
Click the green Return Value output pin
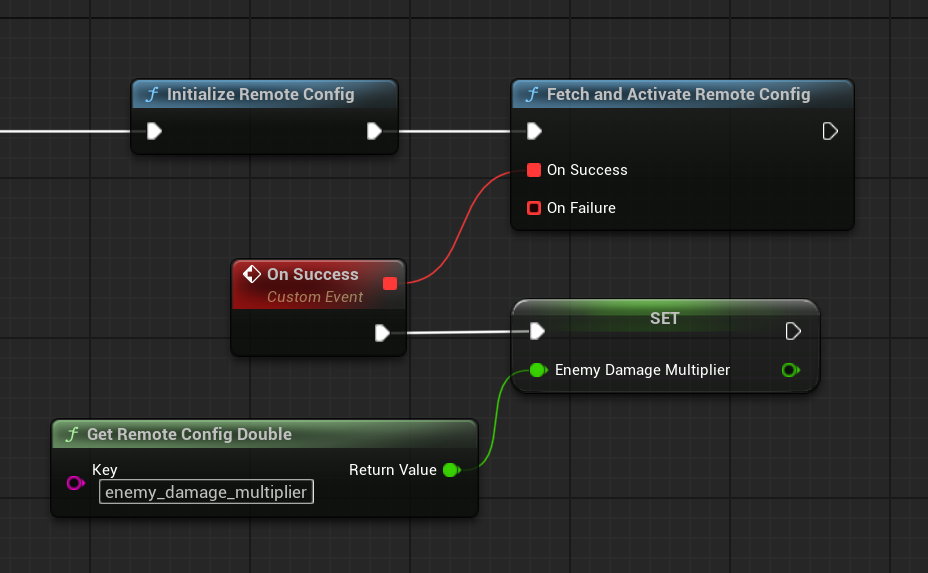(450, 470)
